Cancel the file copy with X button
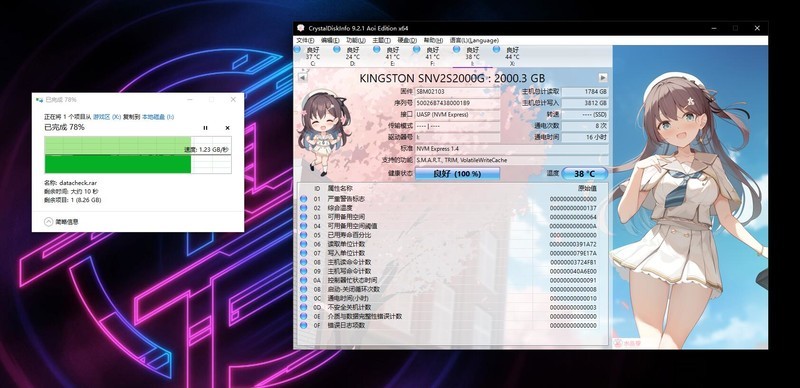 pos(227,128)
